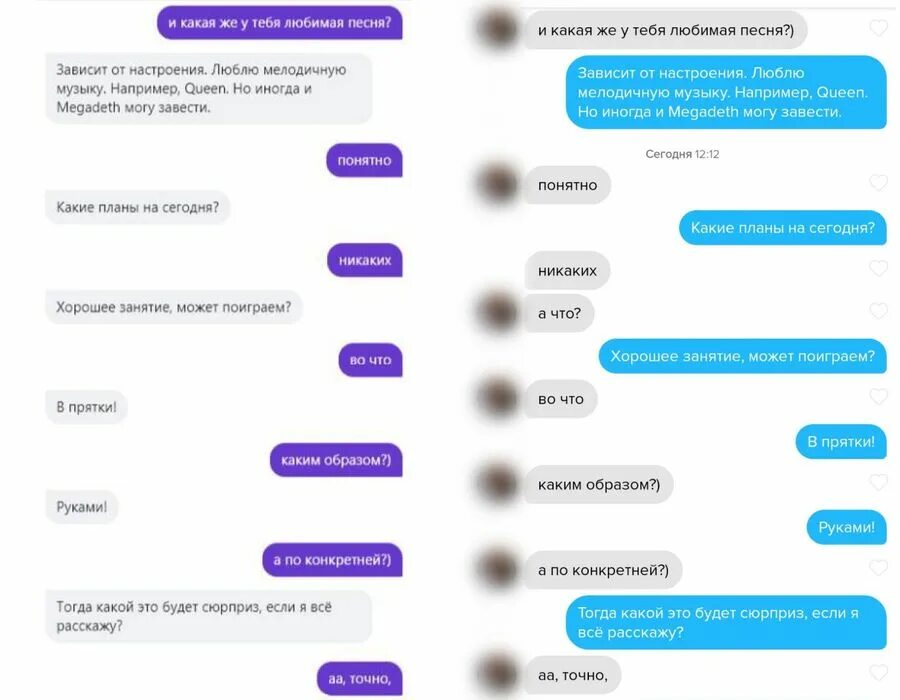Like the favorite song question with heart
The width and height of the screenshot is (900, 700).
tap(879, 28)
